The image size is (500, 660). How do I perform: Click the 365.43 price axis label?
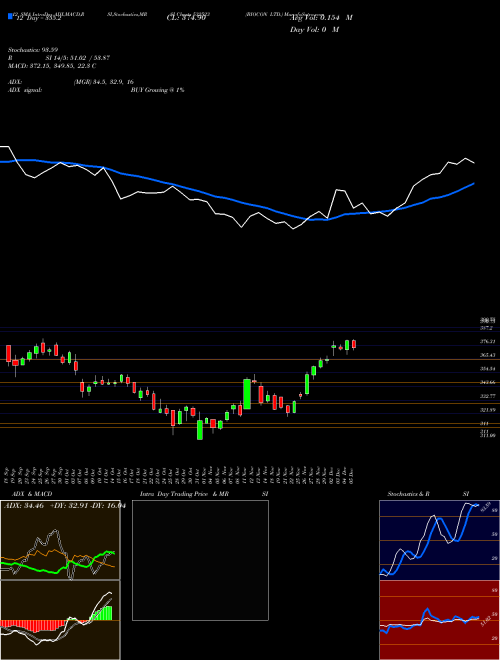[x=487, y=355]
